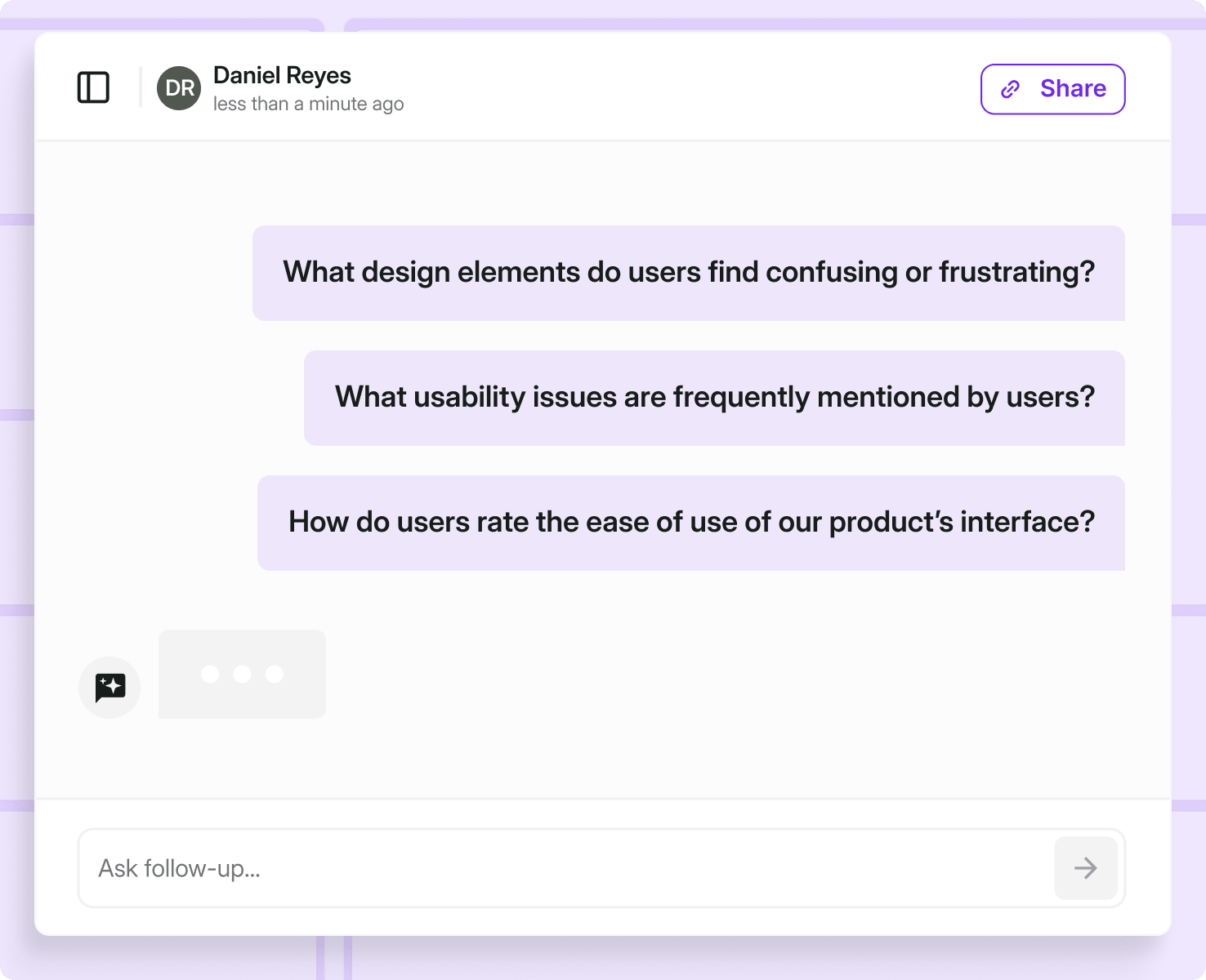Viewport: 1206px width, 980px height.
Task: Click the first typing indicator dot
Action: [210, 674]
